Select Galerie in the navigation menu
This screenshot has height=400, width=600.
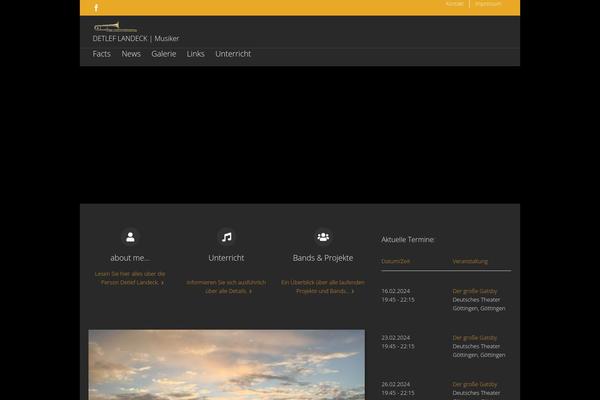coord(164,54)
